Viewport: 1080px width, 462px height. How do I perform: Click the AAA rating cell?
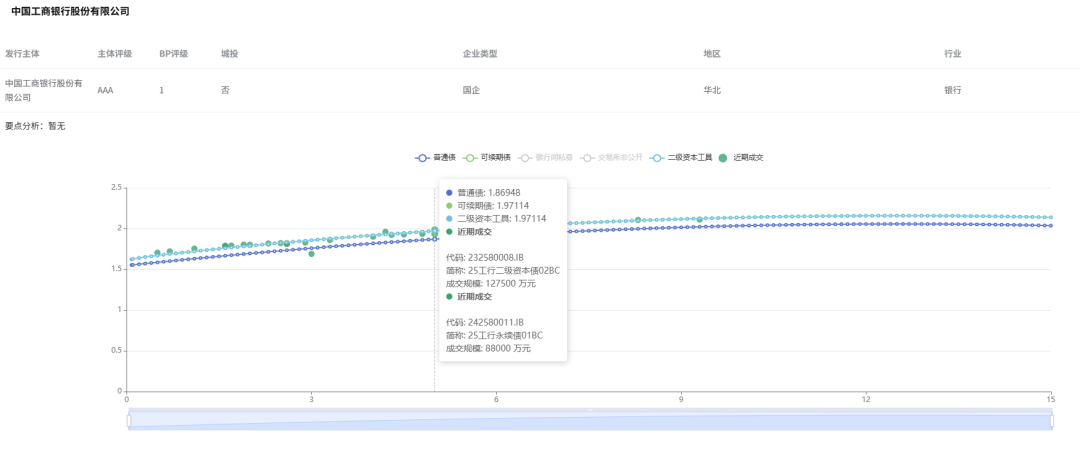(105, 90)
